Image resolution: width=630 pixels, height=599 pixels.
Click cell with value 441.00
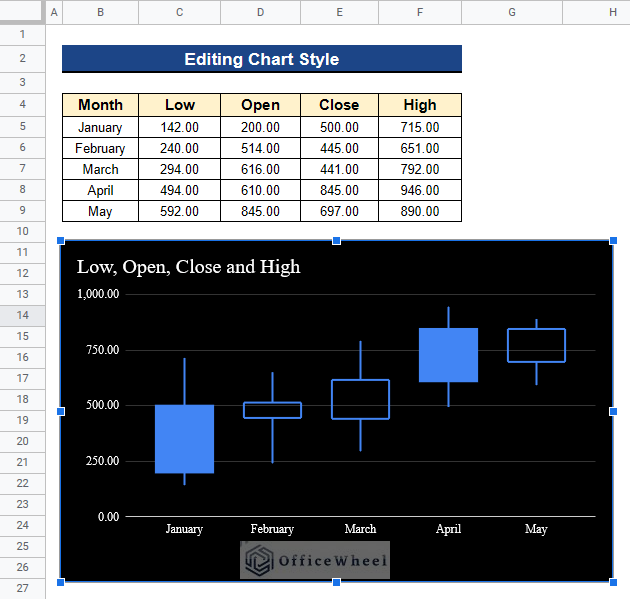[340, 169]
